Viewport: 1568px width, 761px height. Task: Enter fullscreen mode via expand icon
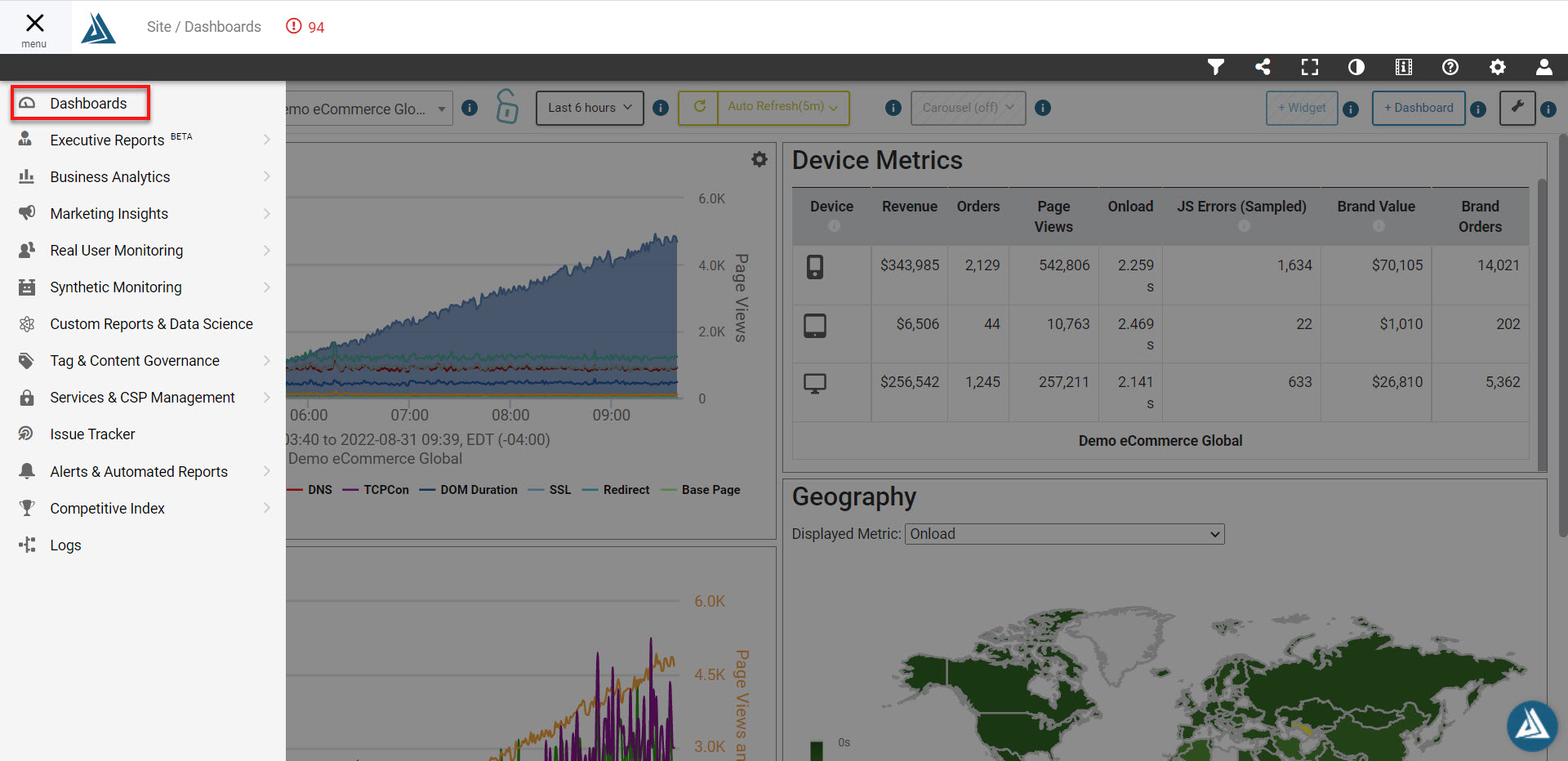[1309, 67]
